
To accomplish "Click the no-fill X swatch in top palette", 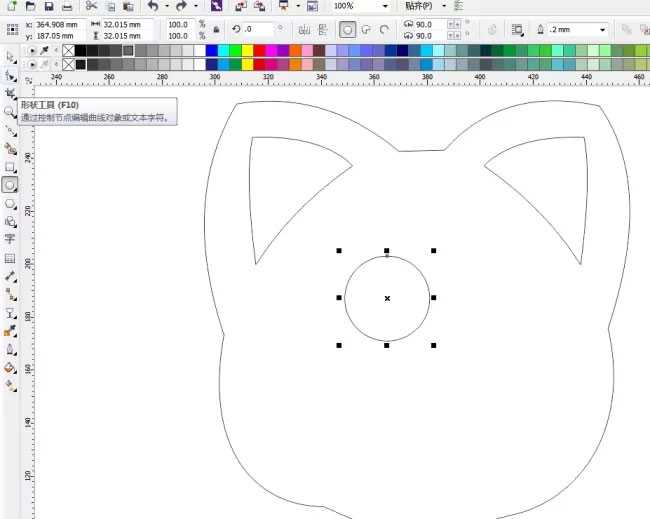I will tap(68, 51).
